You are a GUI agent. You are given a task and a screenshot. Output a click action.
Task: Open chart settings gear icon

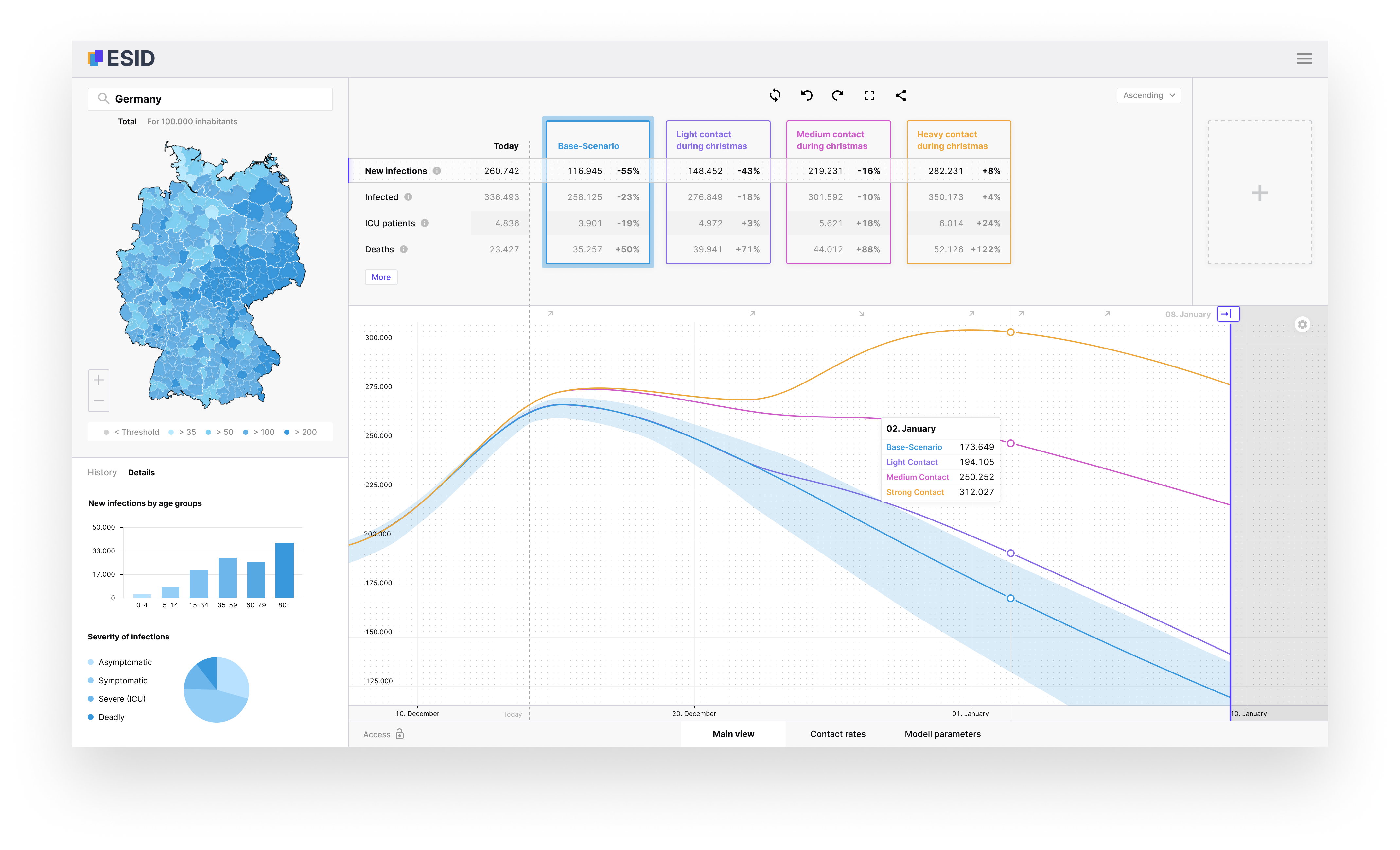tap(1302, 324)
